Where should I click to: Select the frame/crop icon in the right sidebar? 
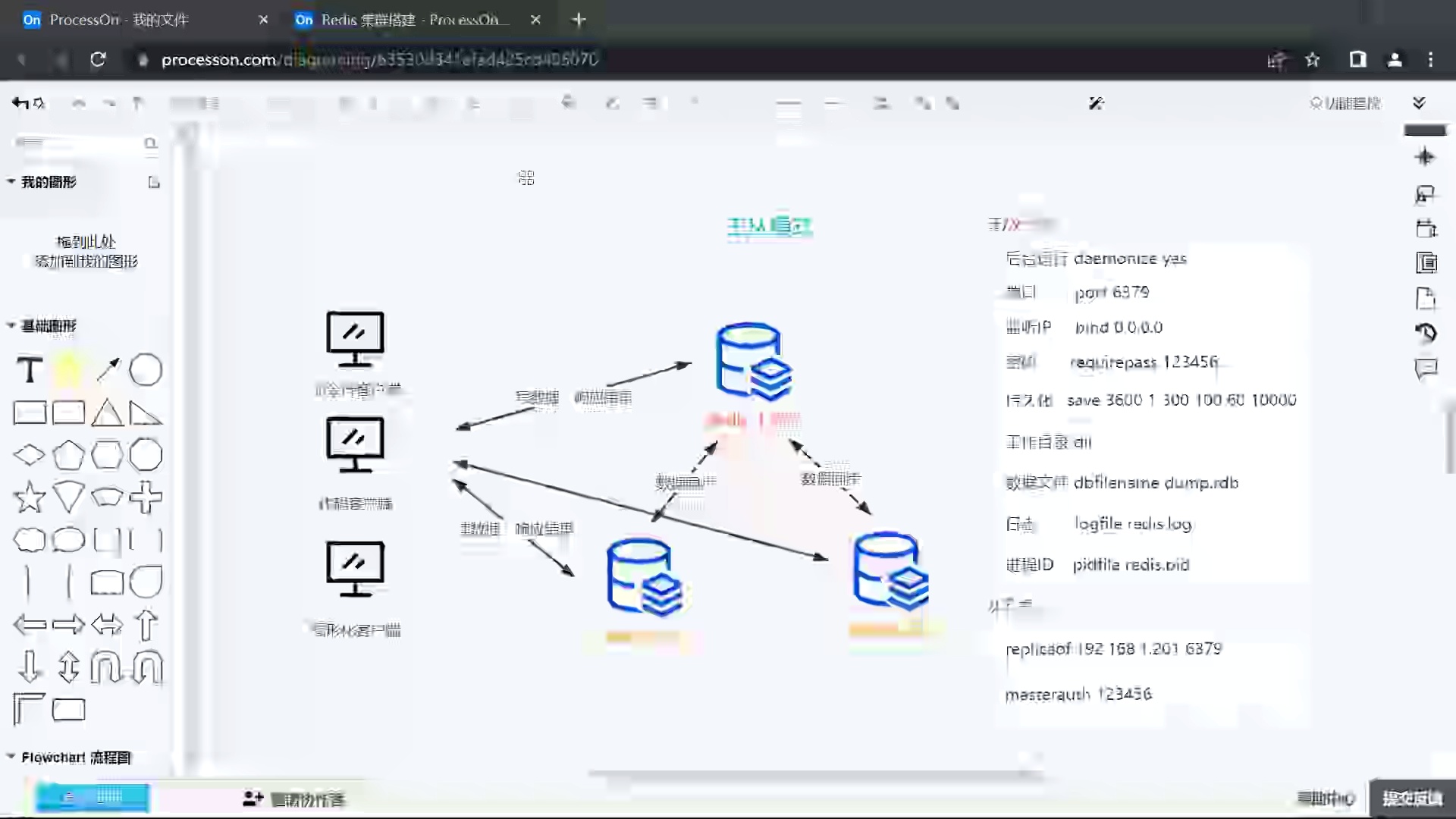(x=1426, y=227)
